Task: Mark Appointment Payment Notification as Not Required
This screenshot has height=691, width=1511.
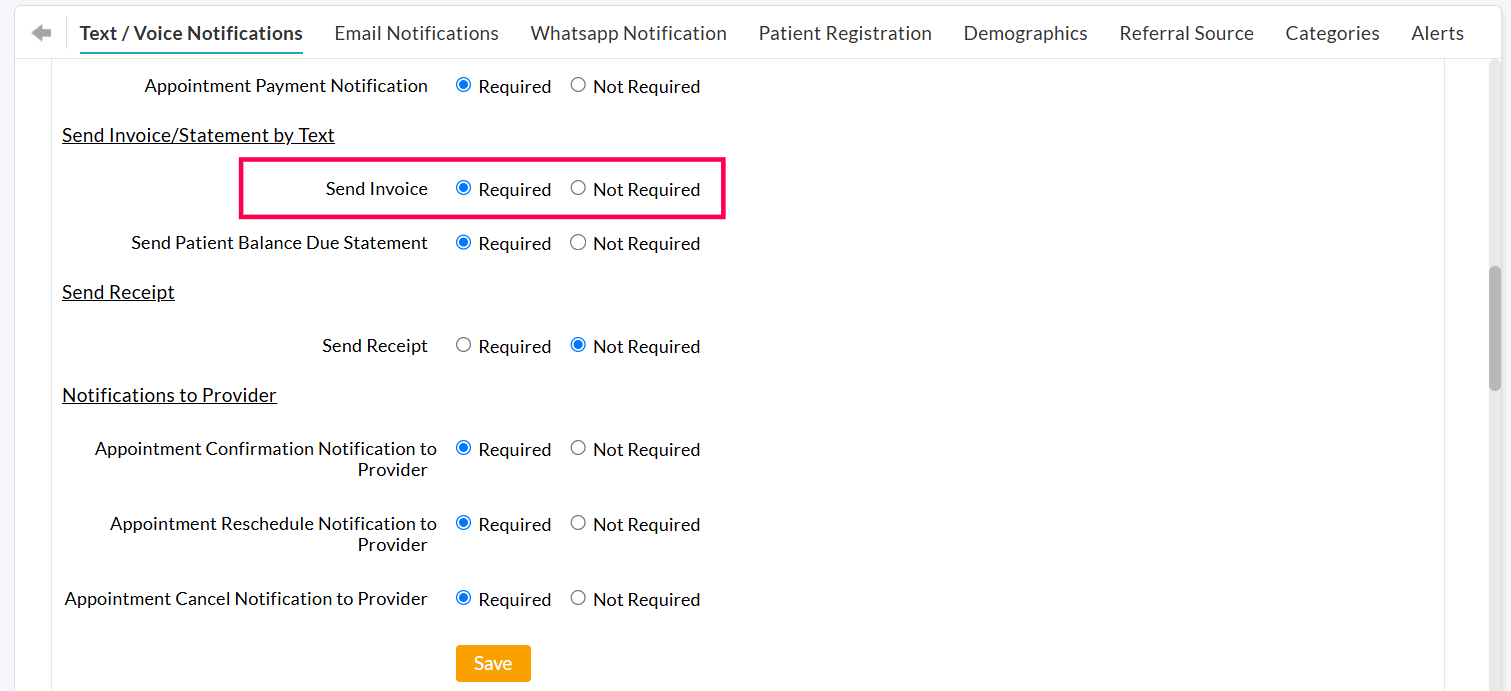Action: pyautogui.click(x=578, y=85)
